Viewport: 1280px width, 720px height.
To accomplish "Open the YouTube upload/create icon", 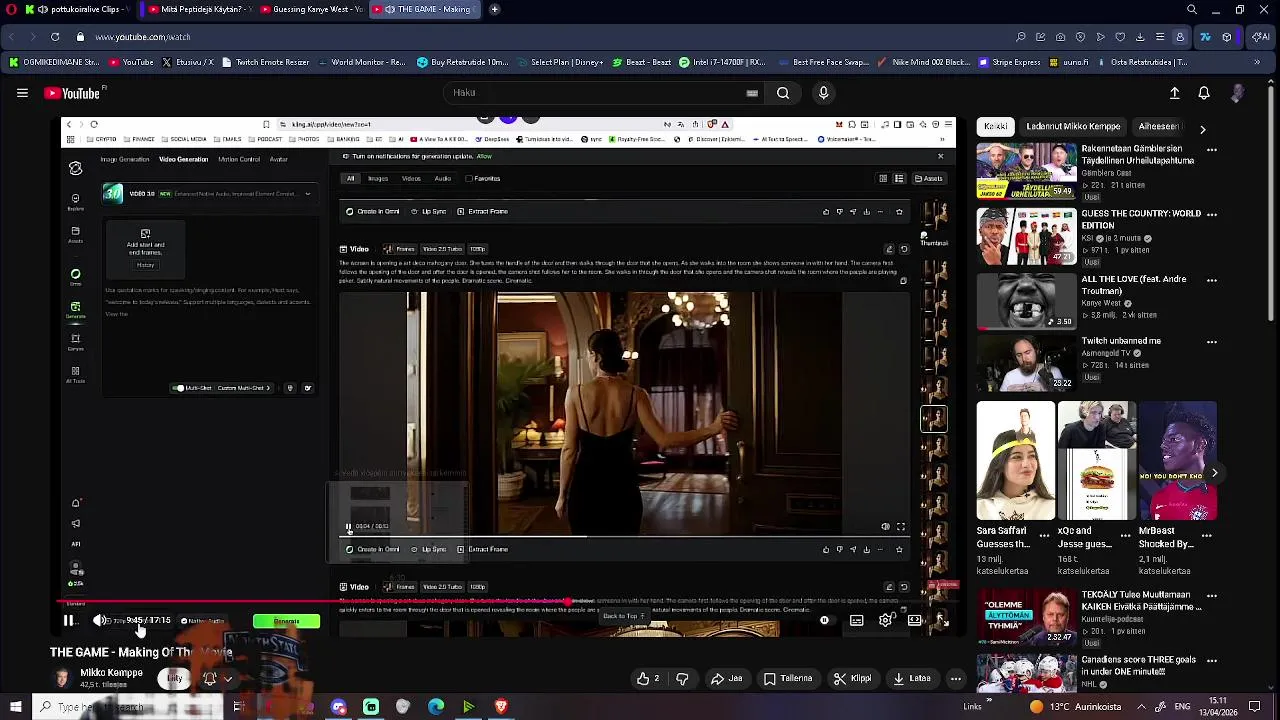I will 1175,93.
